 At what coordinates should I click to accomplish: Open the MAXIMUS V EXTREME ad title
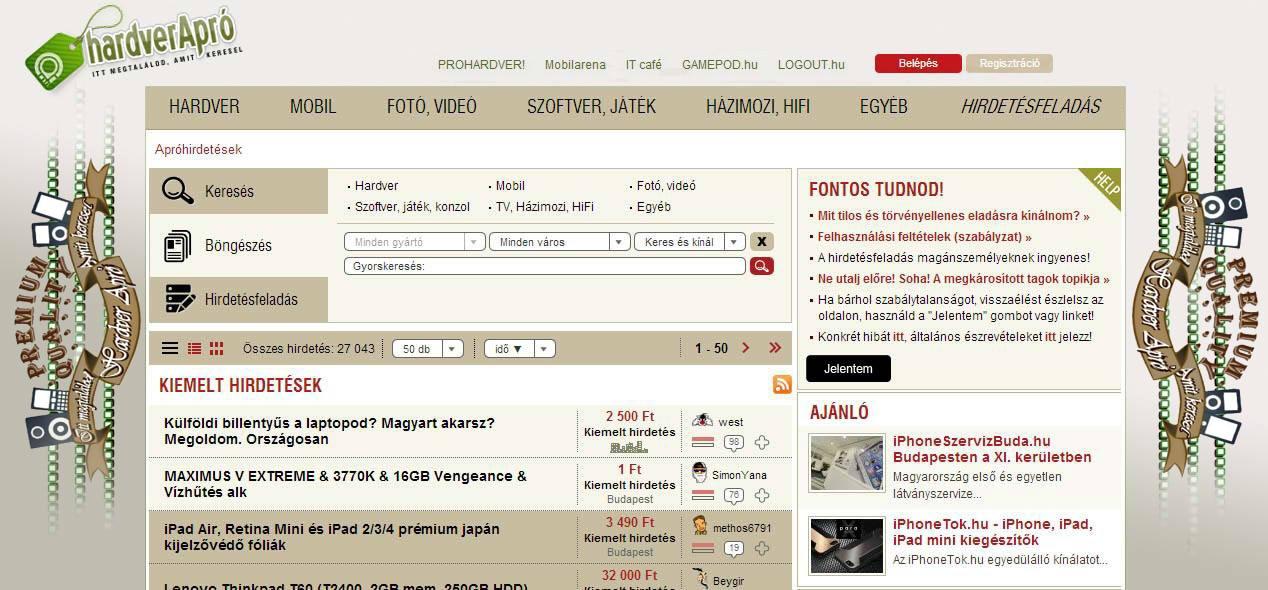pyautogui.click(x=345, y=484)
